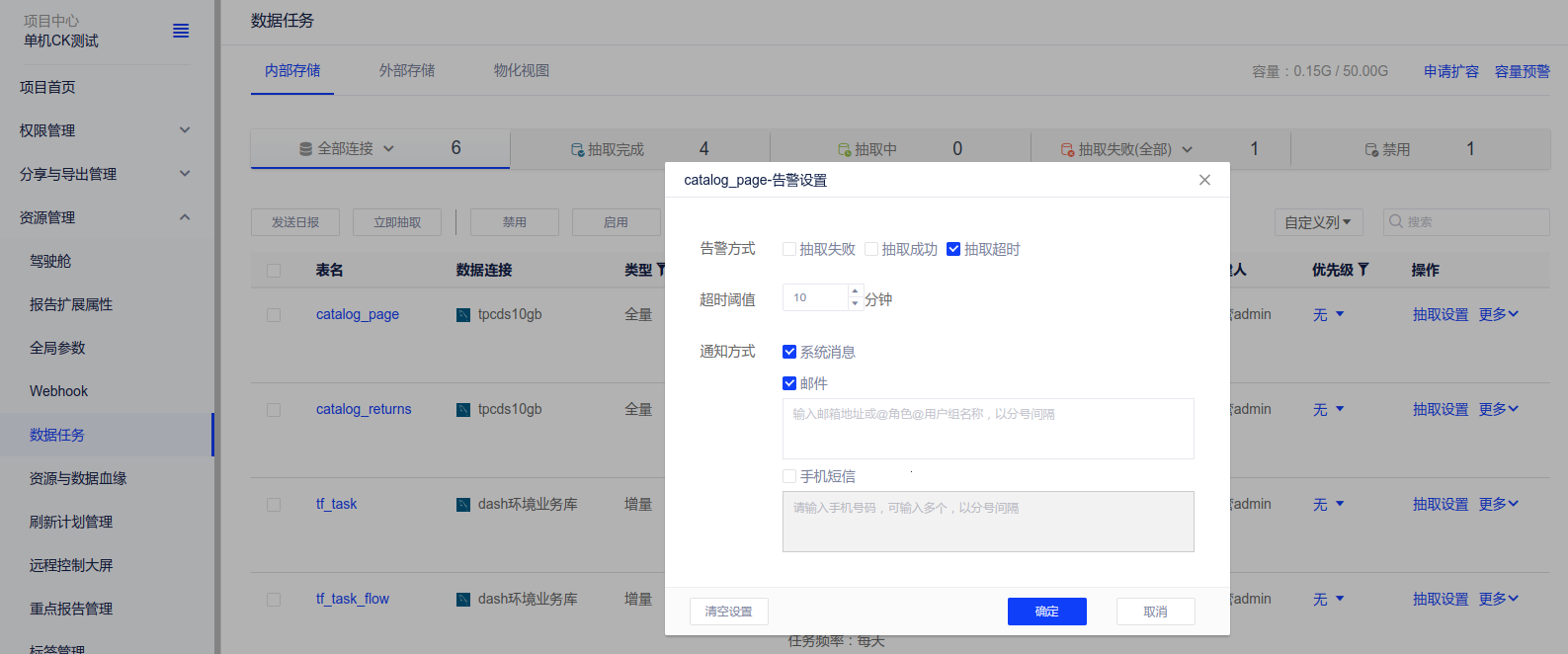
Task: Click the email address input box
Action: (x=988, y=429)
